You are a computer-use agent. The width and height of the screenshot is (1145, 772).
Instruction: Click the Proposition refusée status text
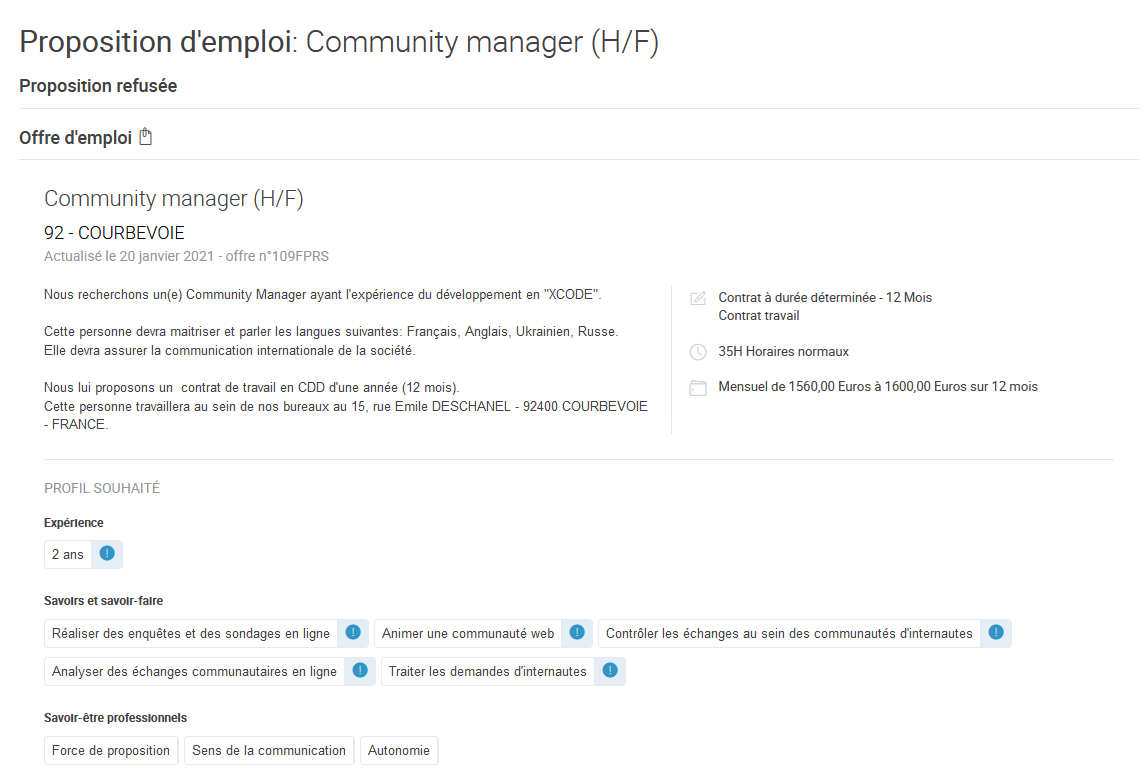[x=98, y=86]
